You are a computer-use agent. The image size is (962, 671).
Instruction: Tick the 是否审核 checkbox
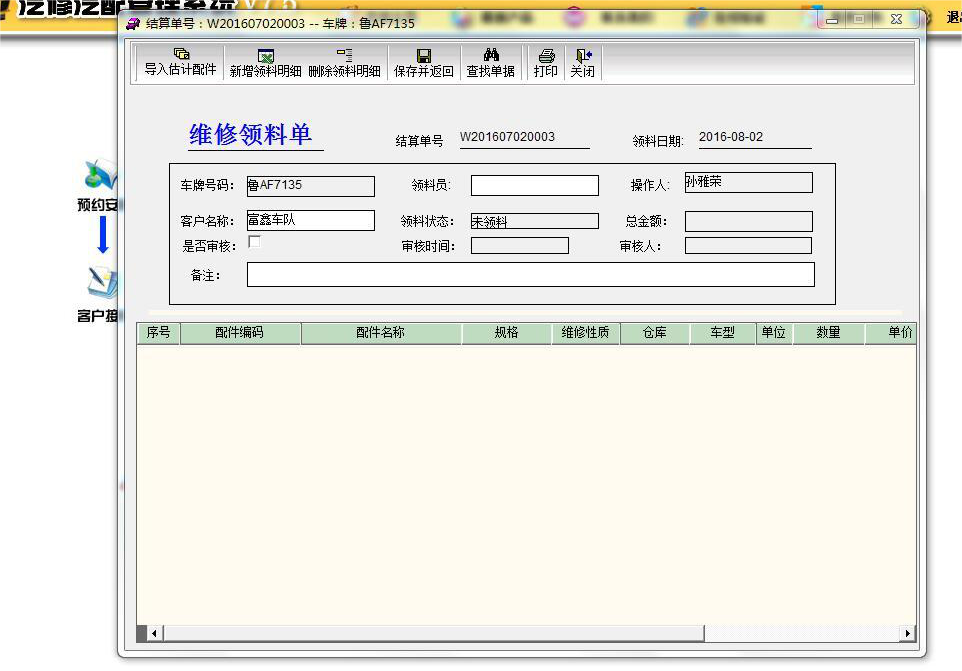254,242
